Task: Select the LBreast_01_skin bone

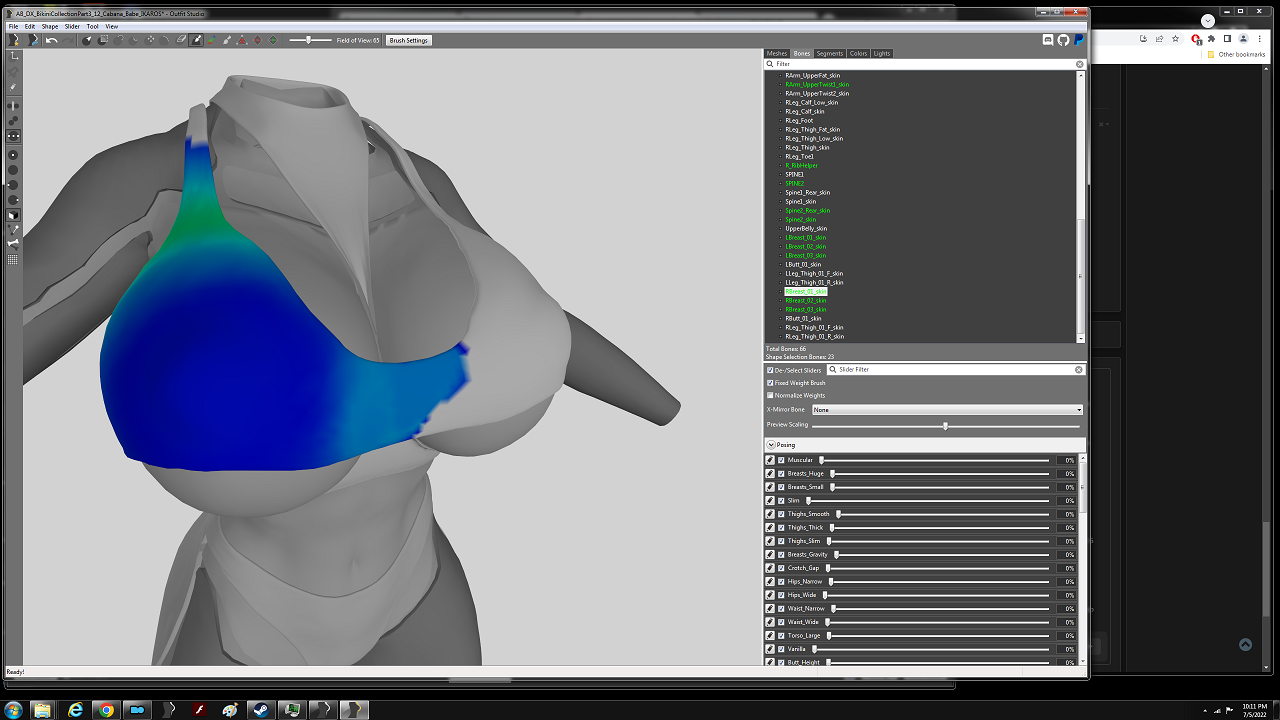Action: [806, 238]
